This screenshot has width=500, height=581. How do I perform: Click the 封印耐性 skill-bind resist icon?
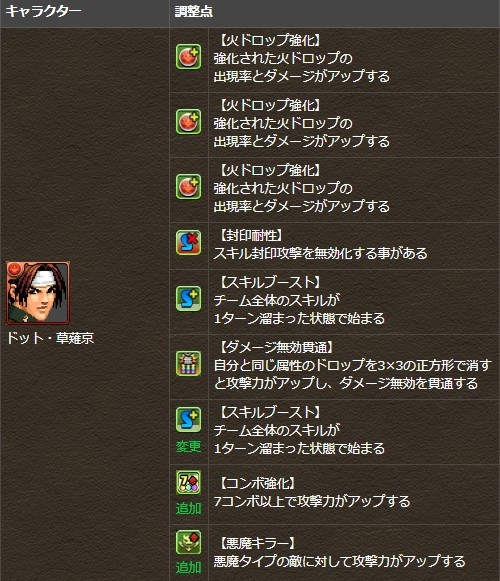tap(189, 243)
